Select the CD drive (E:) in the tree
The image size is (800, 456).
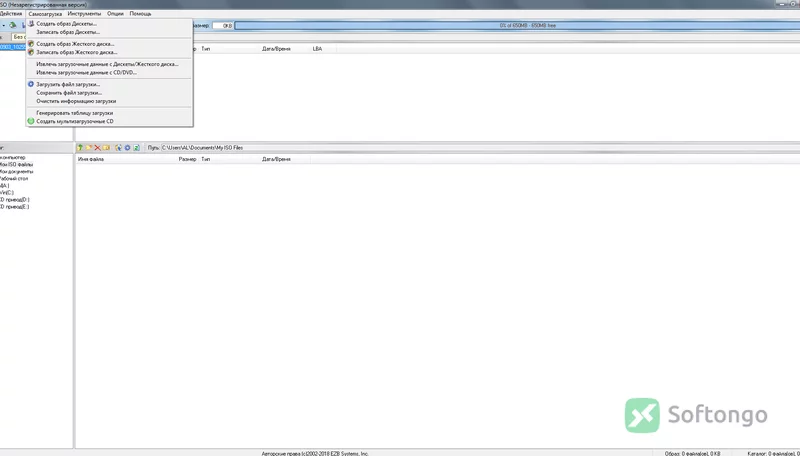[15, 207]
